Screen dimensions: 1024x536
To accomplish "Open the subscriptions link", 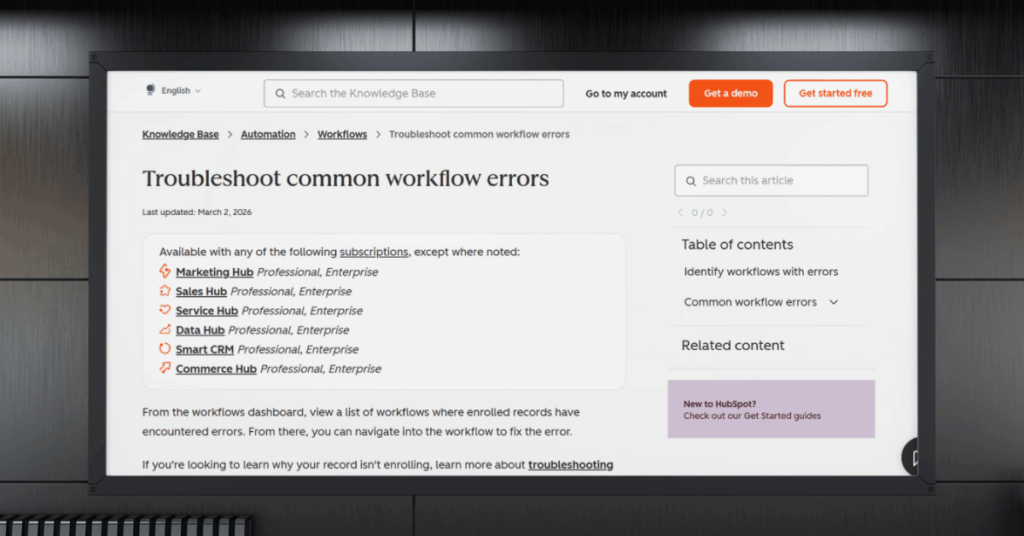I will click(374, 252).
